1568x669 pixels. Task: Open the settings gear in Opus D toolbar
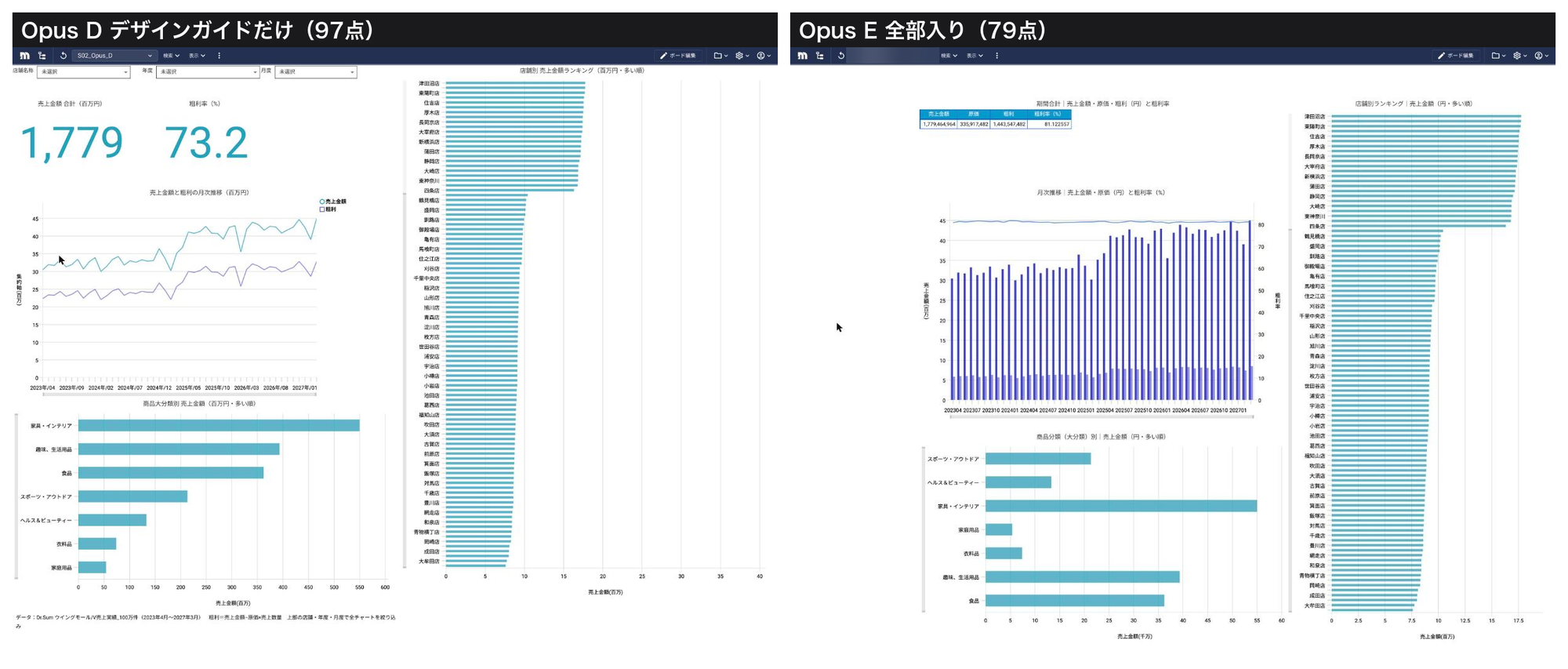pos(741,56)
